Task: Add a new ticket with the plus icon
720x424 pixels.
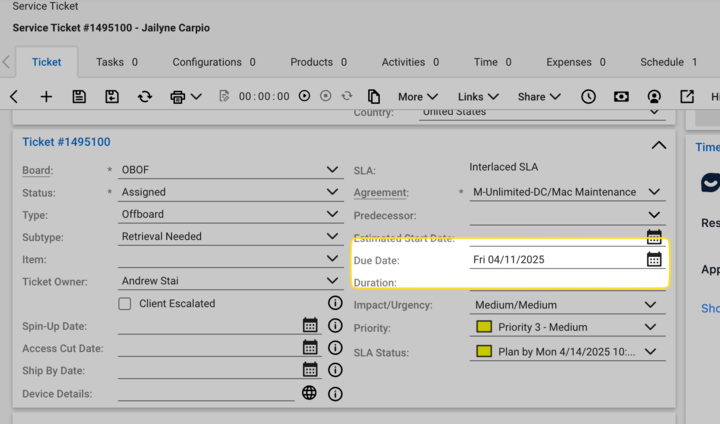Action: point(46,97)
